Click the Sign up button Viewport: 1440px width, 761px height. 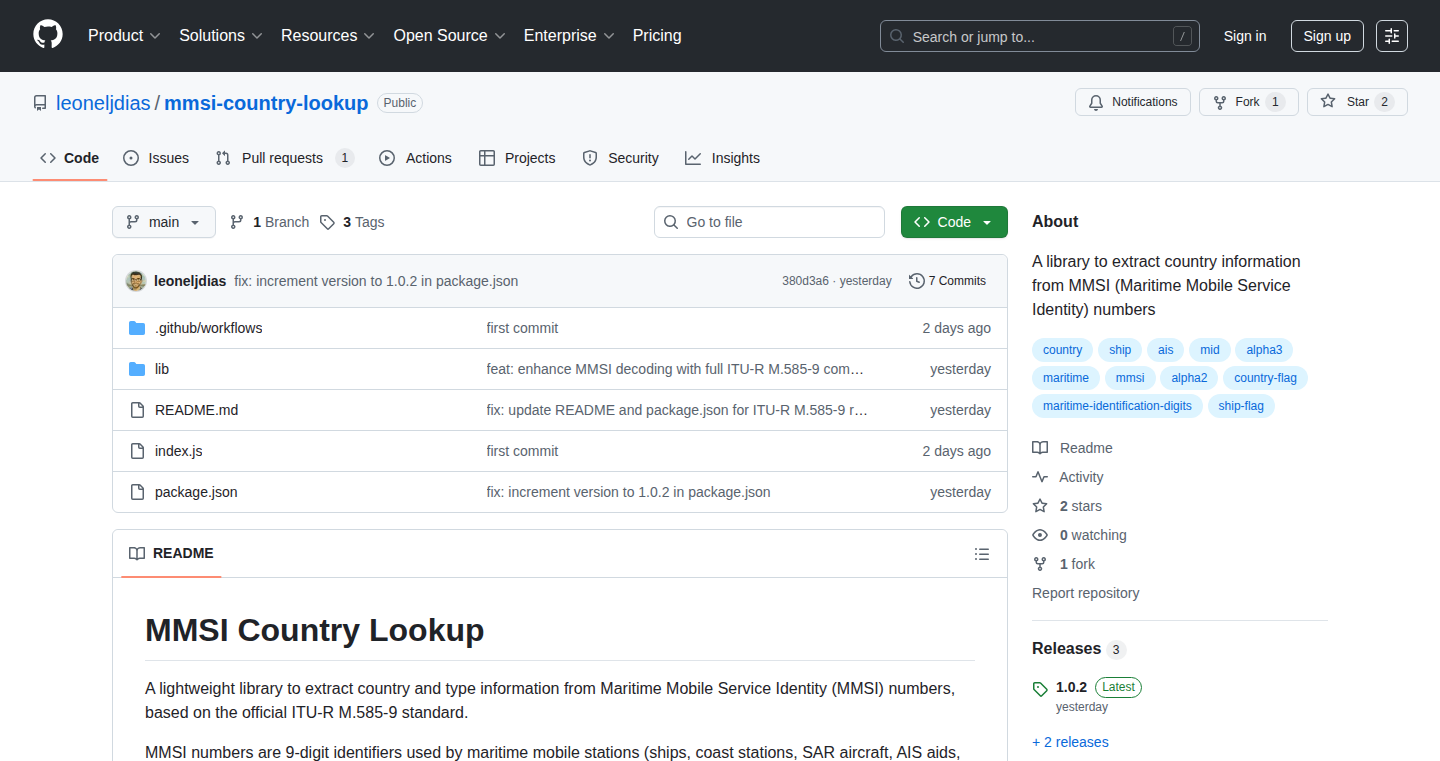[x=1327, y=36]
